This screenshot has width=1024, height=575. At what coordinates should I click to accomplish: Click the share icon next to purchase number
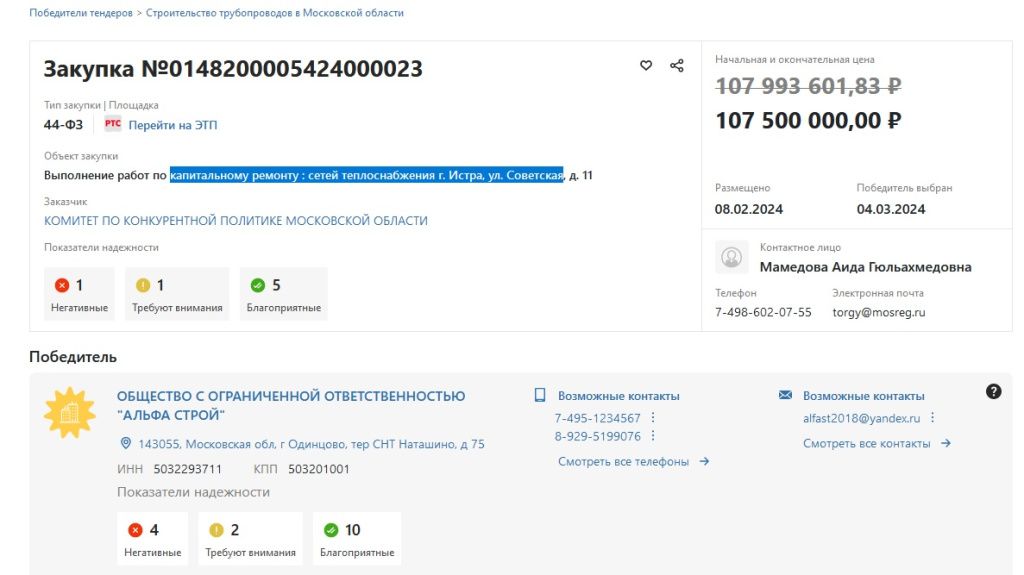[x=677, y=66]
